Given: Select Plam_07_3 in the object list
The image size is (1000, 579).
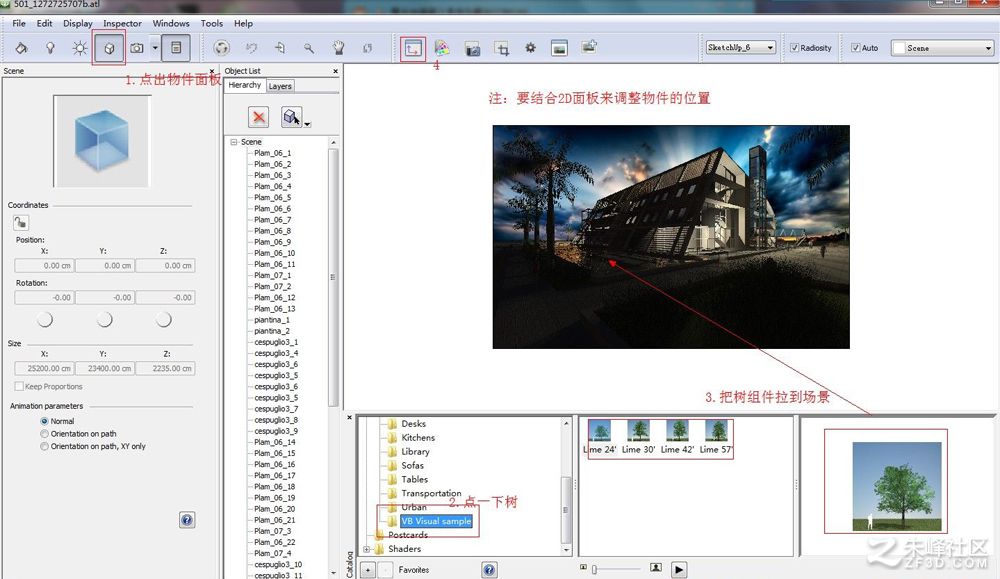Looking at the screenshot, I should pos(272,531).
